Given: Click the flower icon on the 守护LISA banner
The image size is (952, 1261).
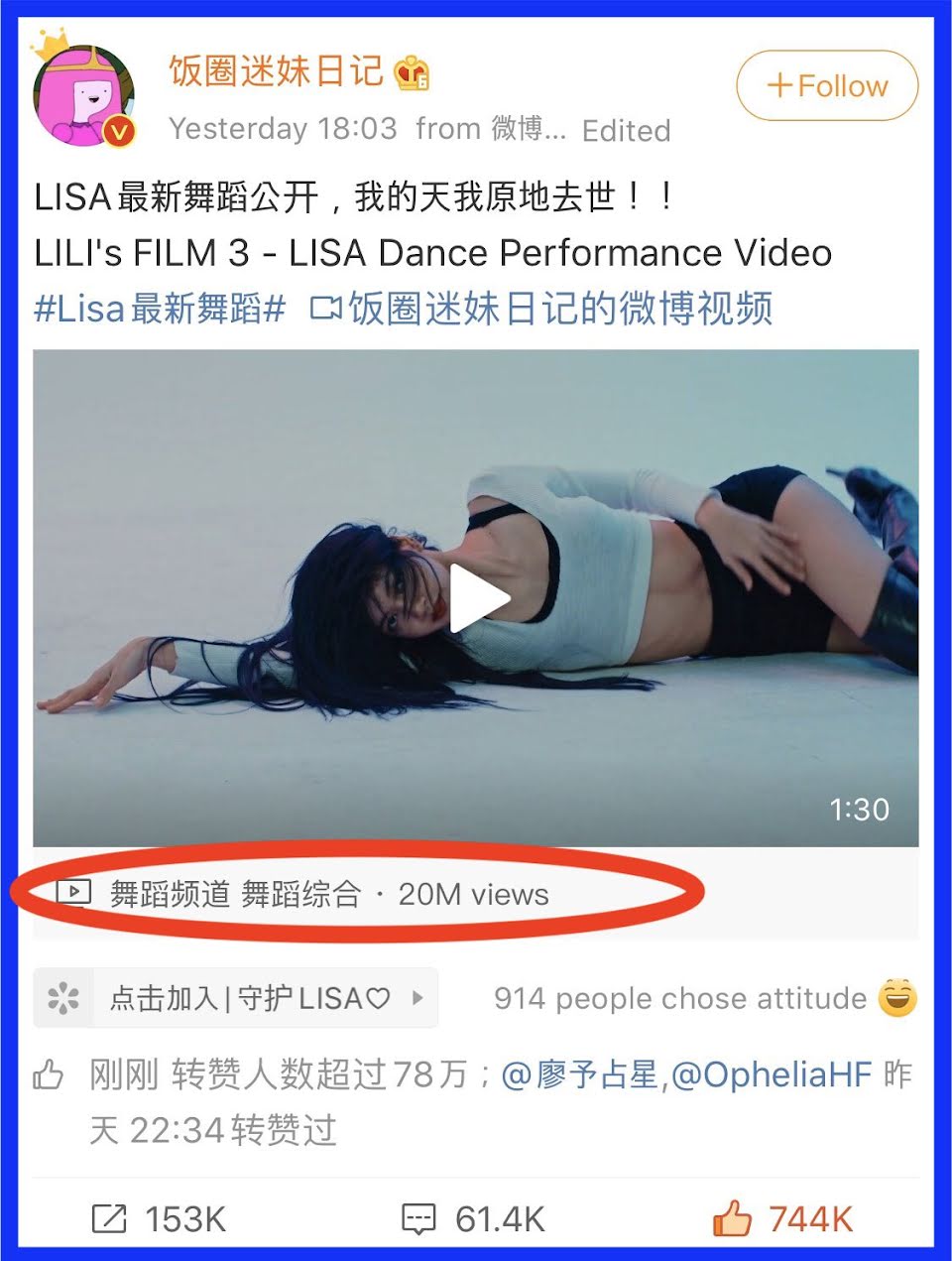Looking at the screenshot, I should pos(62,997).
